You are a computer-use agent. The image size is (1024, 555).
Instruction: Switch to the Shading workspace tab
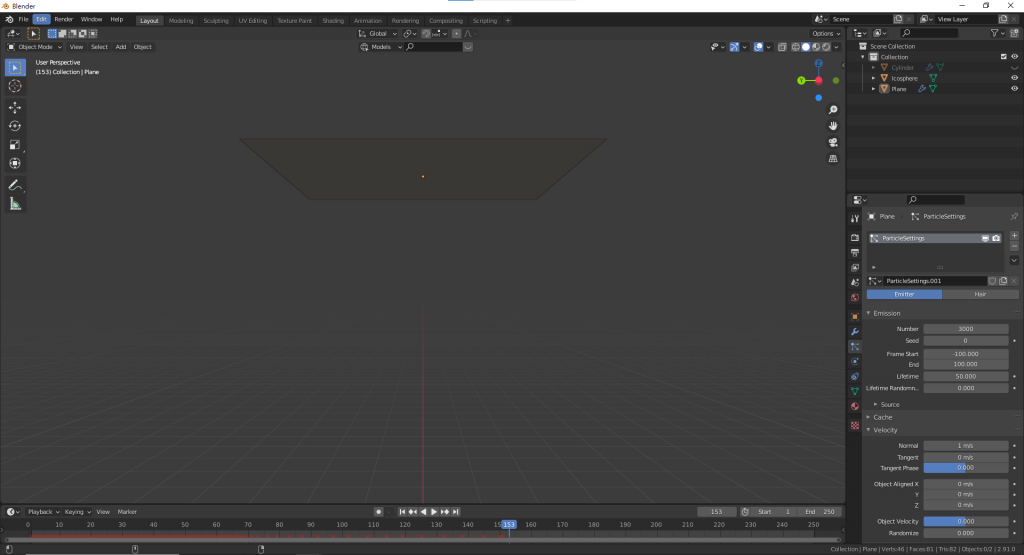333,21
